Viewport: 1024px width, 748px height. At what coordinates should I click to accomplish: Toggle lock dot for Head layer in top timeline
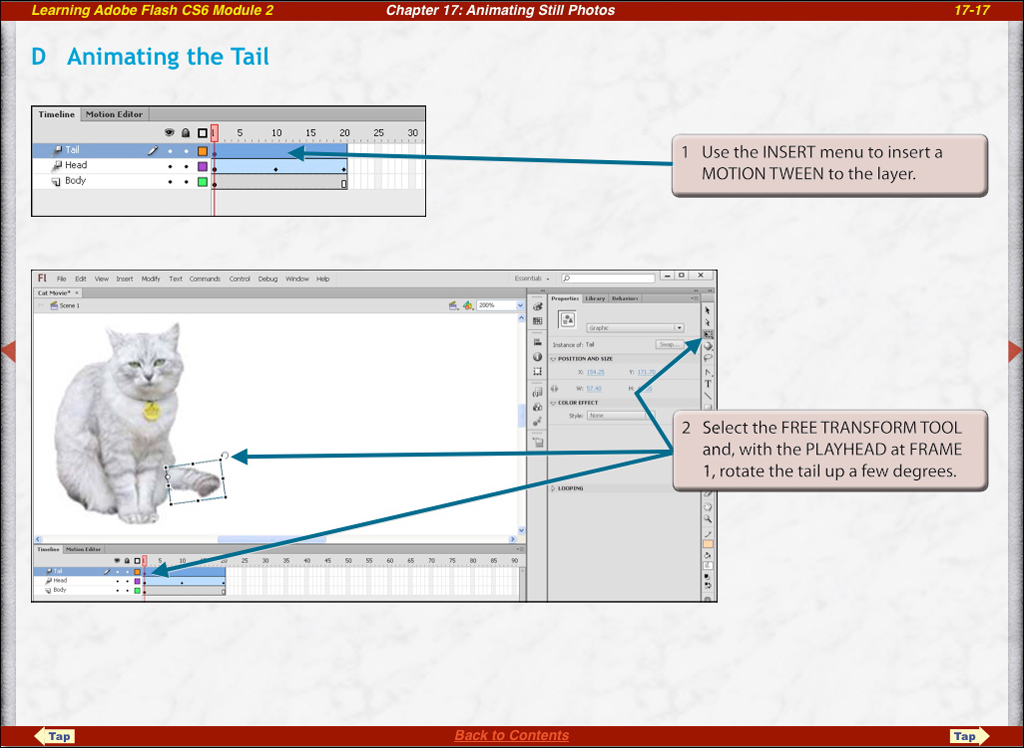point(186,166)
